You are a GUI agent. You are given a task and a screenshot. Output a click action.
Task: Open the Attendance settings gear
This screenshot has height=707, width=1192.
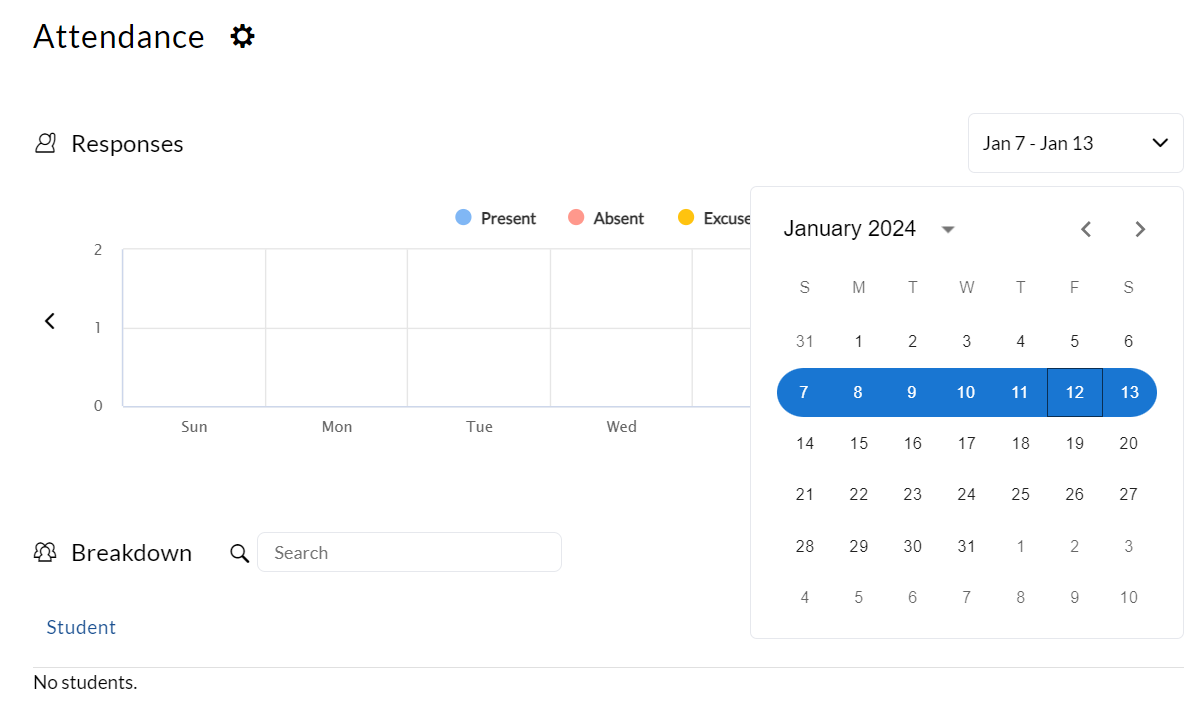tap(242, 37)
